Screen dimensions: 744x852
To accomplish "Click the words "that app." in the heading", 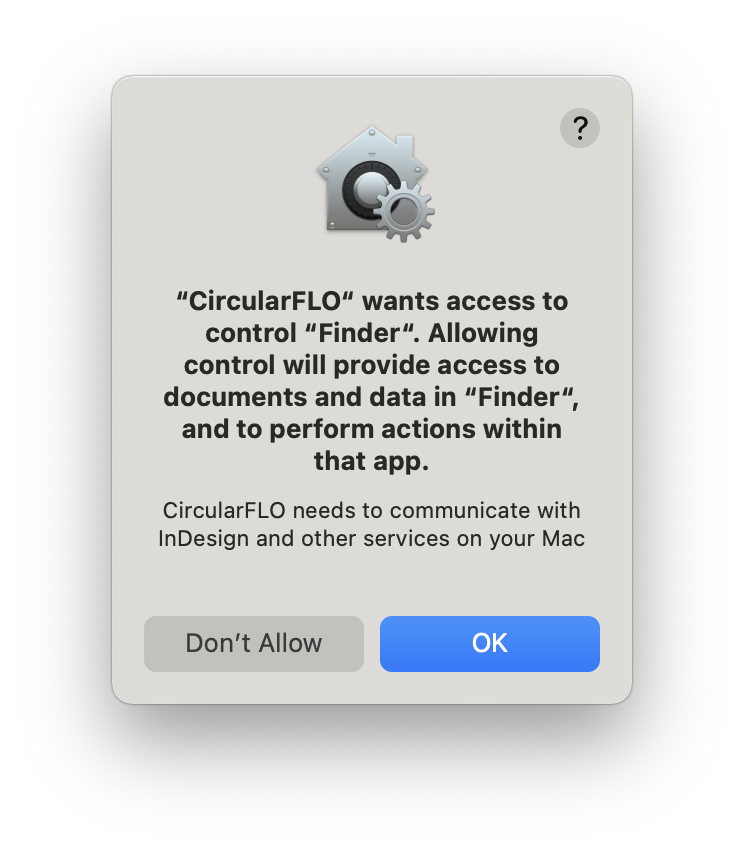I will (x=372, y=461).
